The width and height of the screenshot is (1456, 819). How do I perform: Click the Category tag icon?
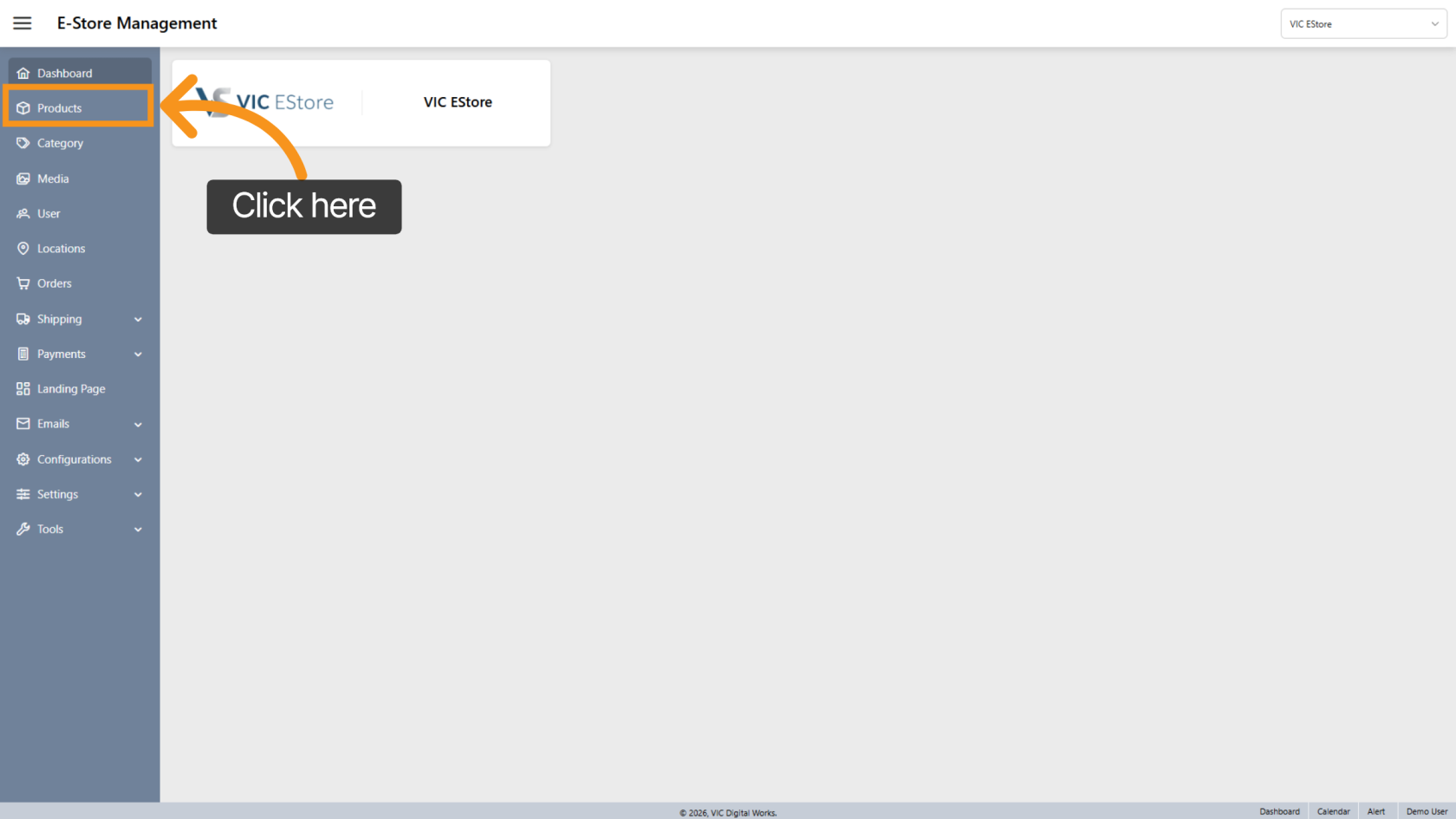[23, 143]
